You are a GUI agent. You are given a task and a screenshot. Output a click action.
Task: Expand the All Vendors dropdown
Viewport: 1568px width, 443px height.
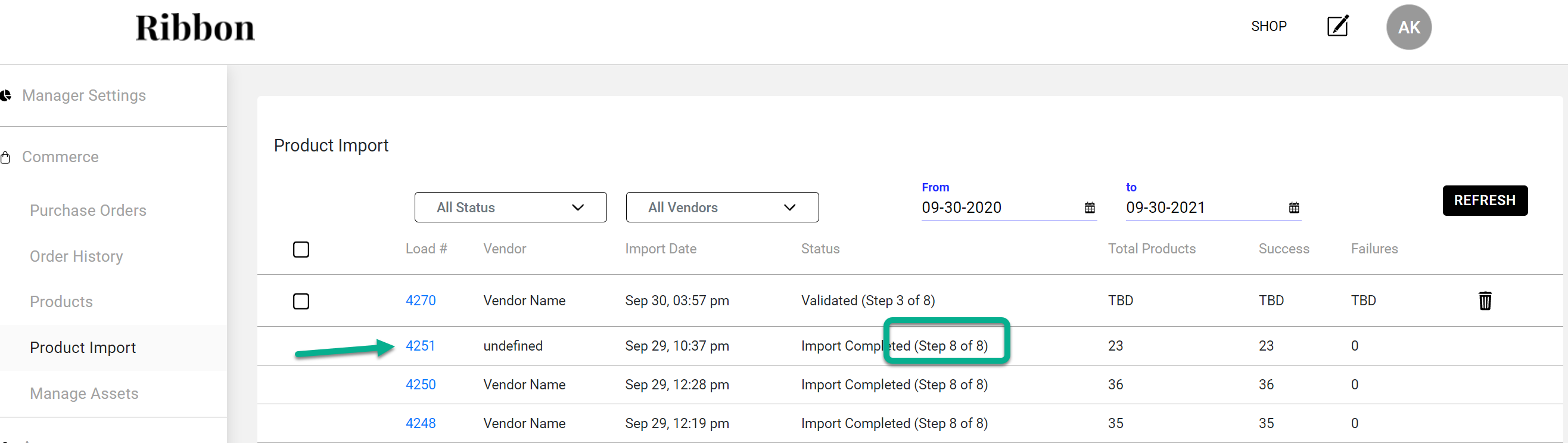tap(721, 207)
